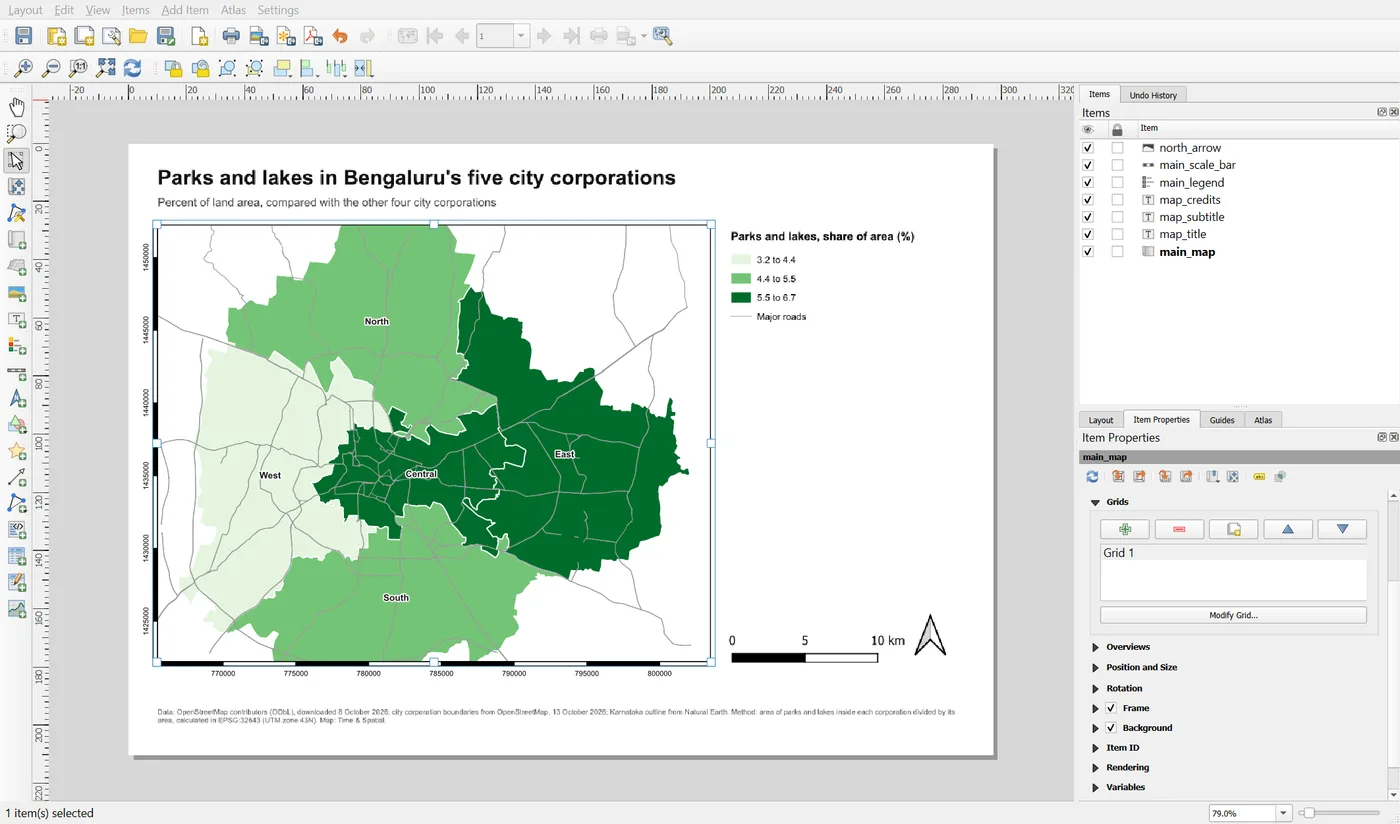Click the Print layout icon
The width and height of the screenshot is (1400, 824).
coord(231,37)
